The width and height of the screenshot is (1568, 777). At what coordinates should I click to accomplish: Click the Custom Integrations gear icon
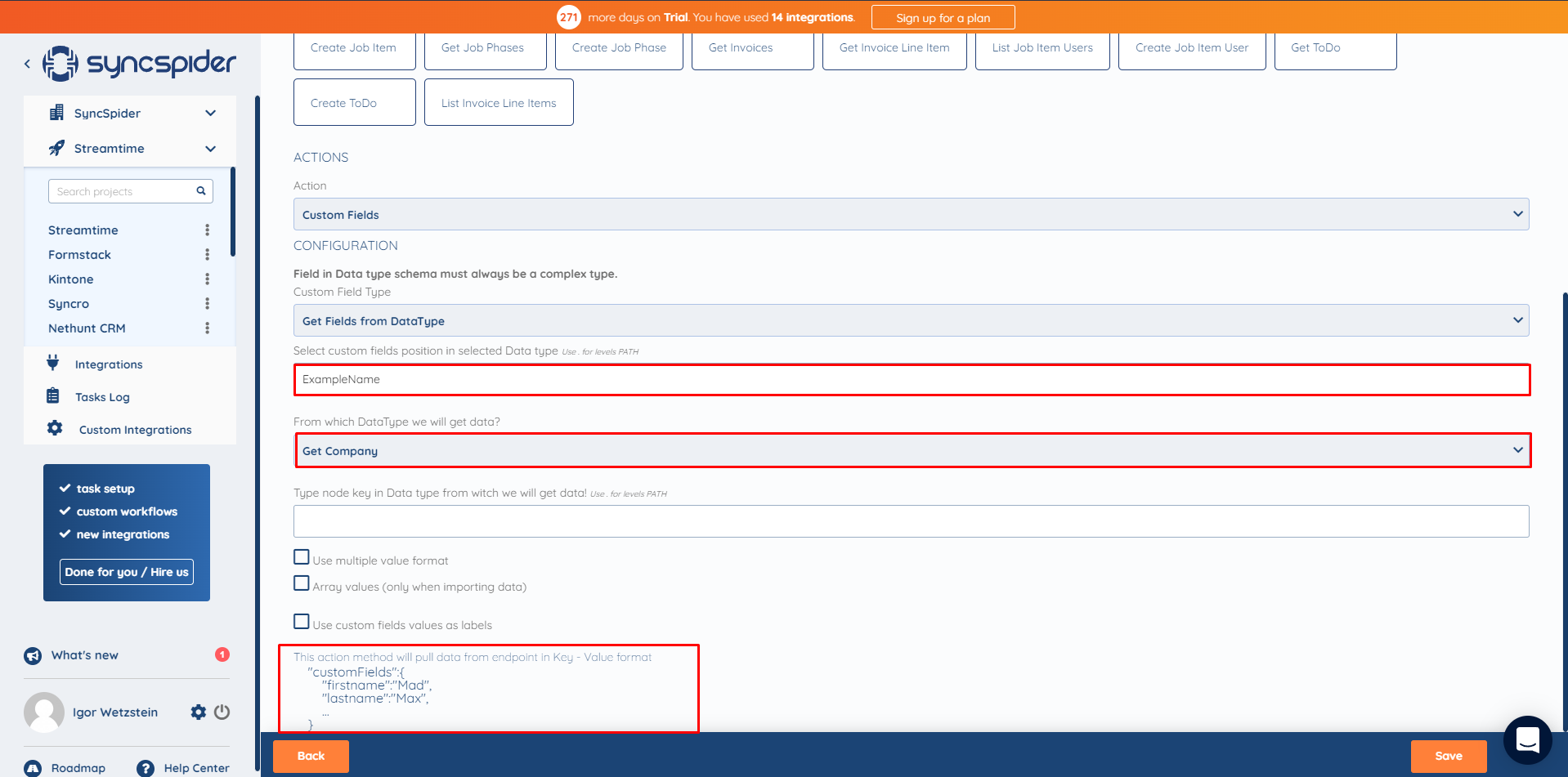click(x=55, y=428)
